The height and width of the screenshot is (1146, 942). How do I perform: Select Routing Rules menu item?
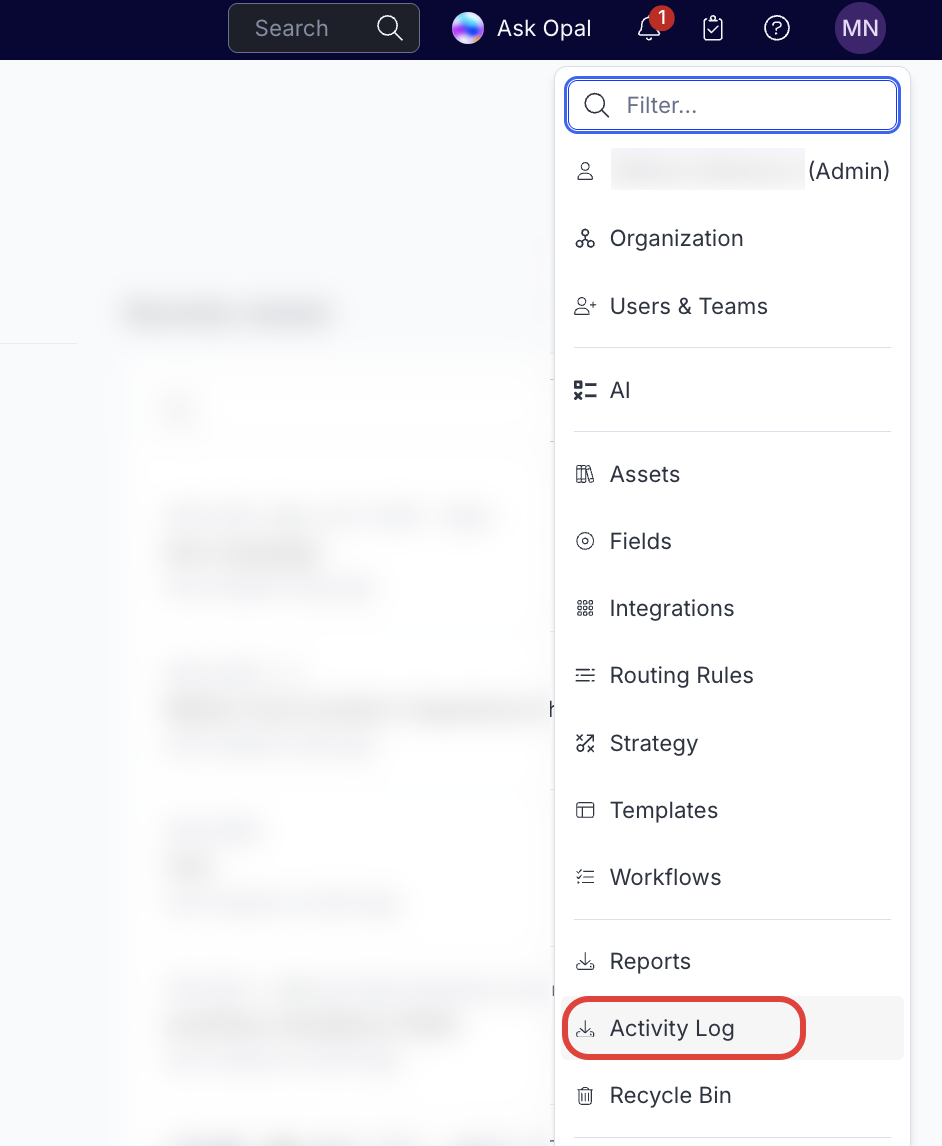tap(681, 675)
